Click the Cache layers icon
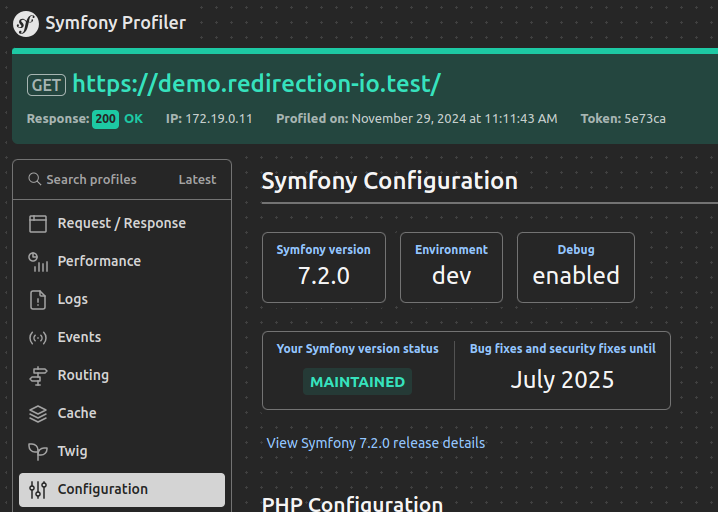The height and width of the screenshot is (512, 718). pyautogui.click(x=38, y=414)
